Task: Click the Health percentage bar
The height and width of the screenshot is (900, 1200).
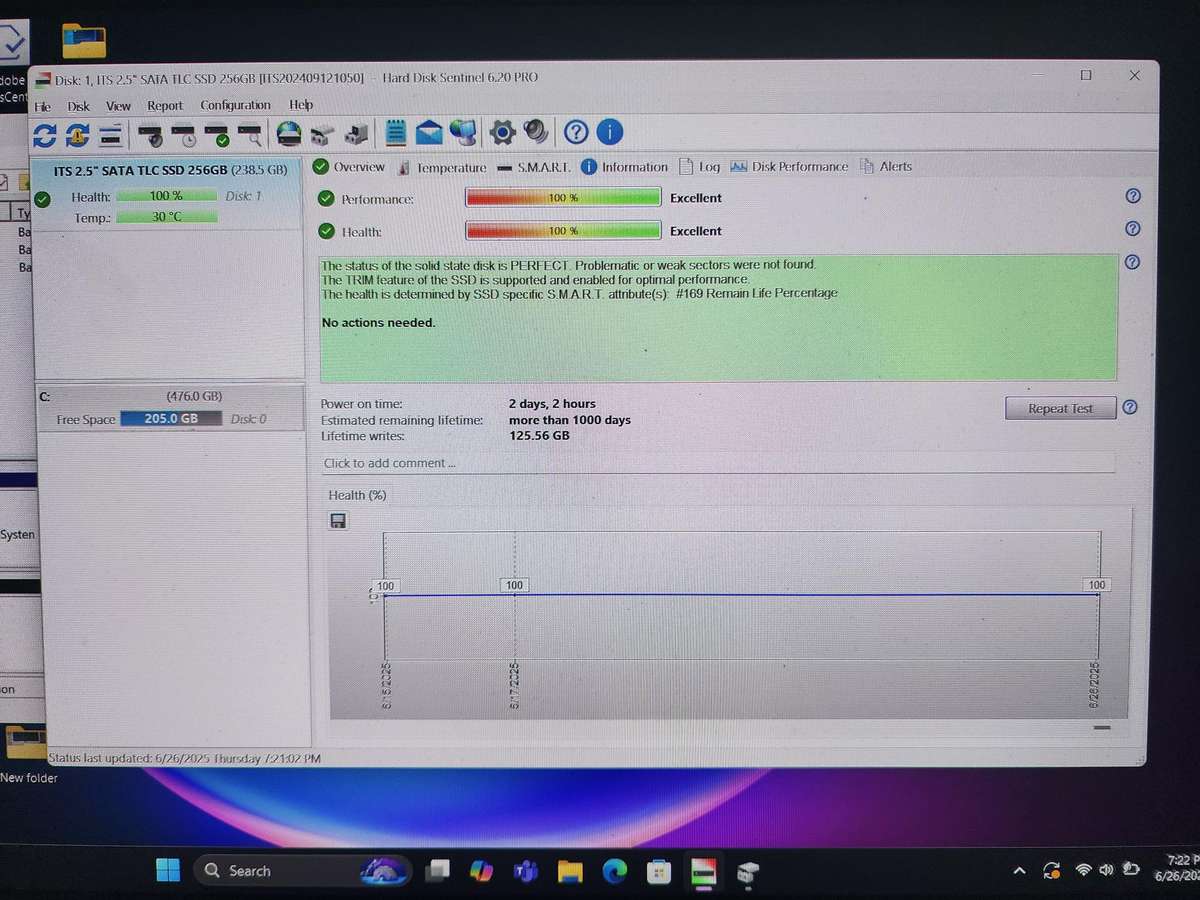Action: tap(563, 230)
